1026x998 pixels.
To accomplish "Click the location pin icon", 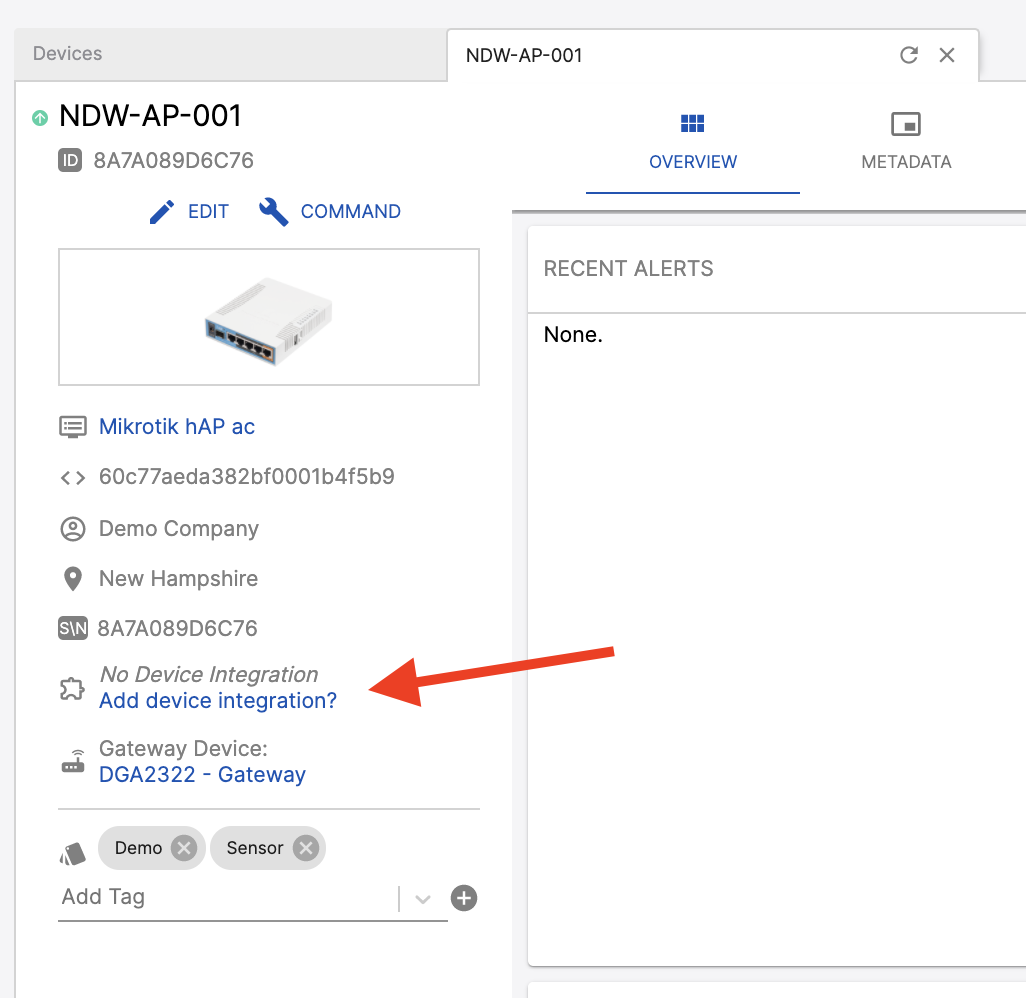I will point(73,579).
